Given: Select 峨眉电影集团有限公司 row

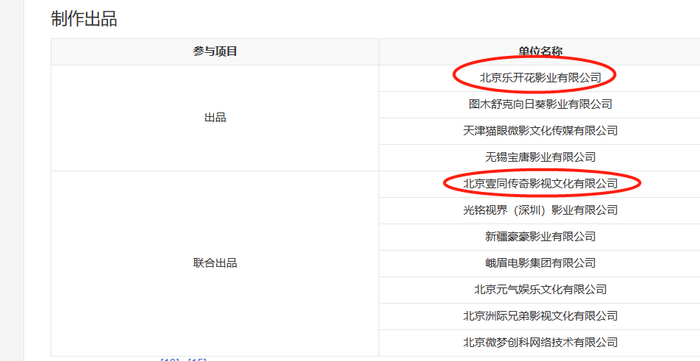Looking at the screenshot, I should click(x=539, y=263).
